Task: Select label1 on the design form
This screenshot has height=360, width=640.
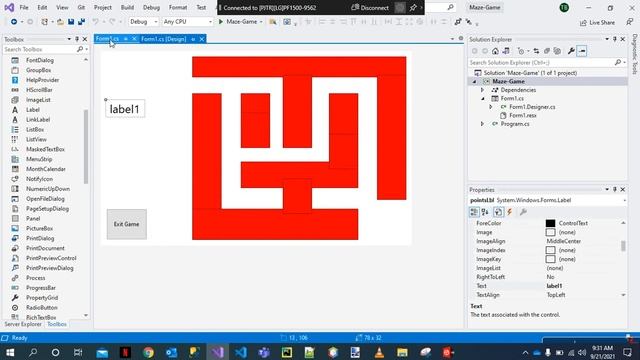Action: (125, 109)
